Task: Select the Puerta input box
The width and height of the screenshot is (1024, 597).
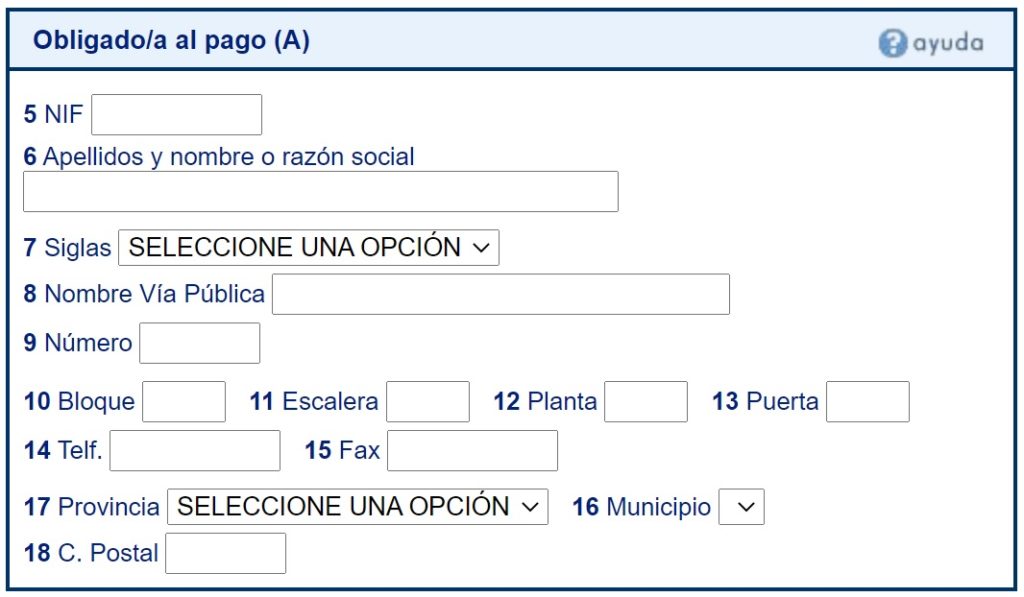Action: (868, 402)
